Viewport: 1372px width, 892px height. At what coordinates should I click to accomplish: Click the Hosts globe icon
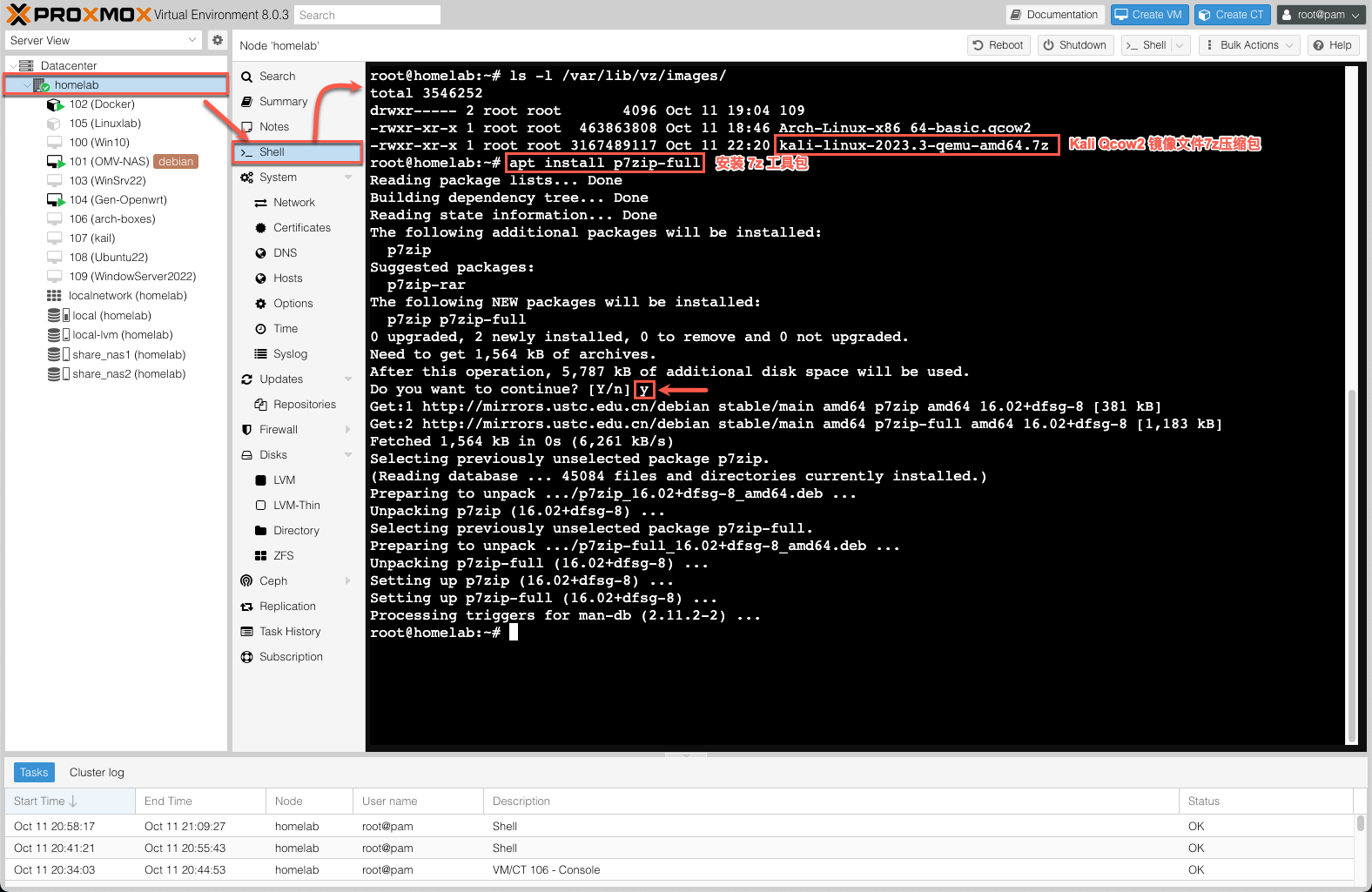point(260,278)
